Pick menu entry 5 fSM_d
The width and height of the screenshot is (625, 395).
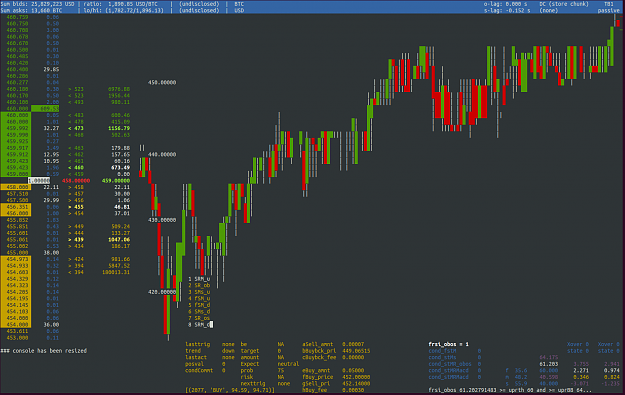[x=199, y=305]
